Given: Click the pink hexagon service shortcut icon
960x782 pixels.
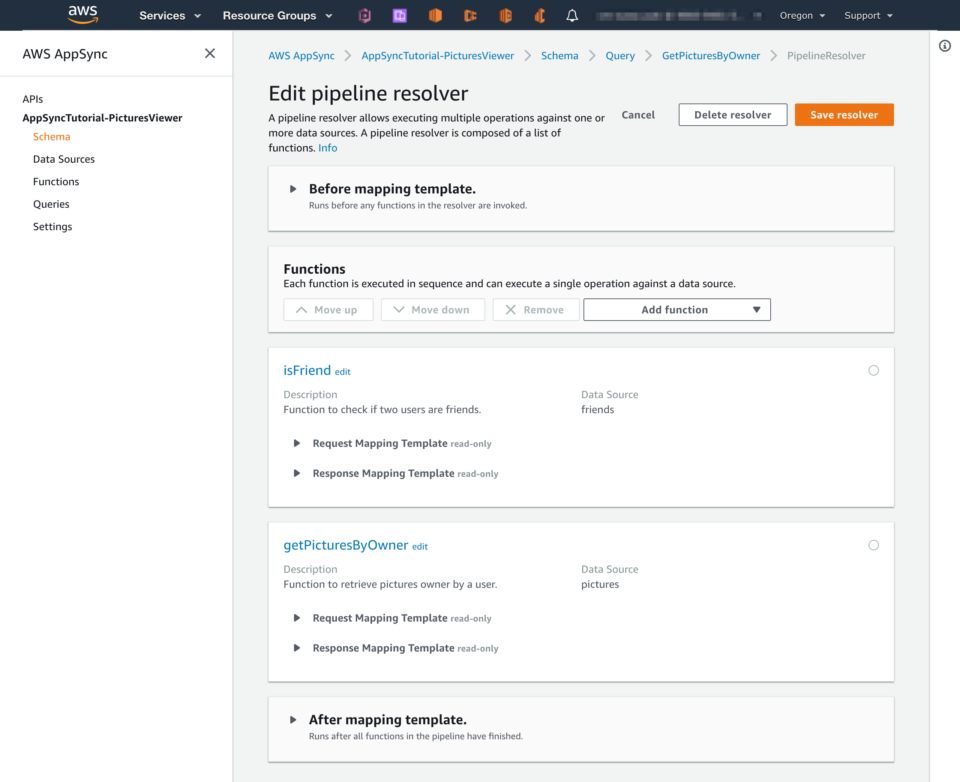Looking at the screenshot, I should tap(364, 16).
